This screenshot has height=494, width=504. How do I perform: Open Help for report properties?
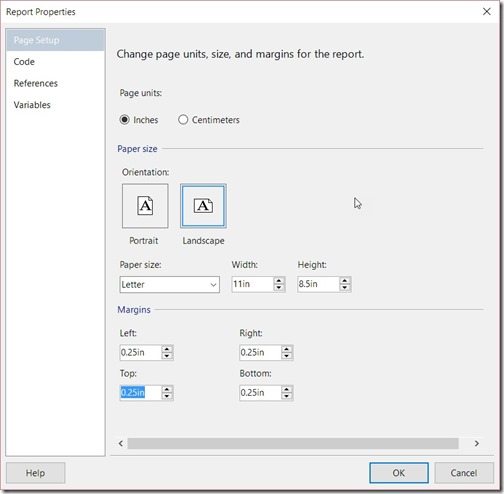point(35,473)
